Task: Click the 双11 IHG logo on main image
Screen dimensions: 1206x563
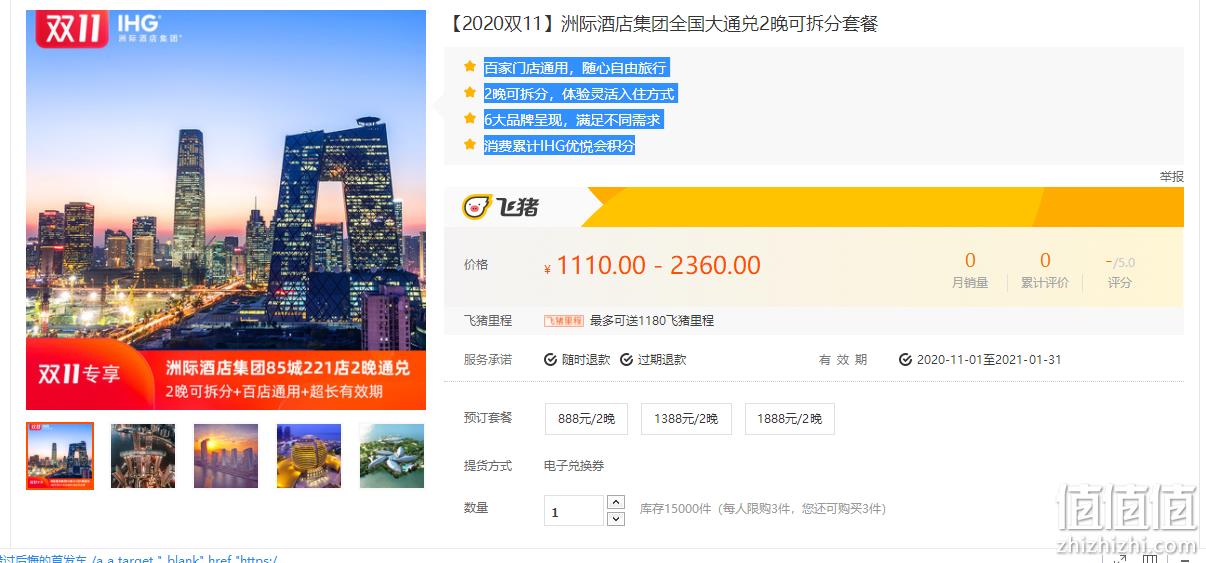Action: pyautogui.click(x=107, y=28)
